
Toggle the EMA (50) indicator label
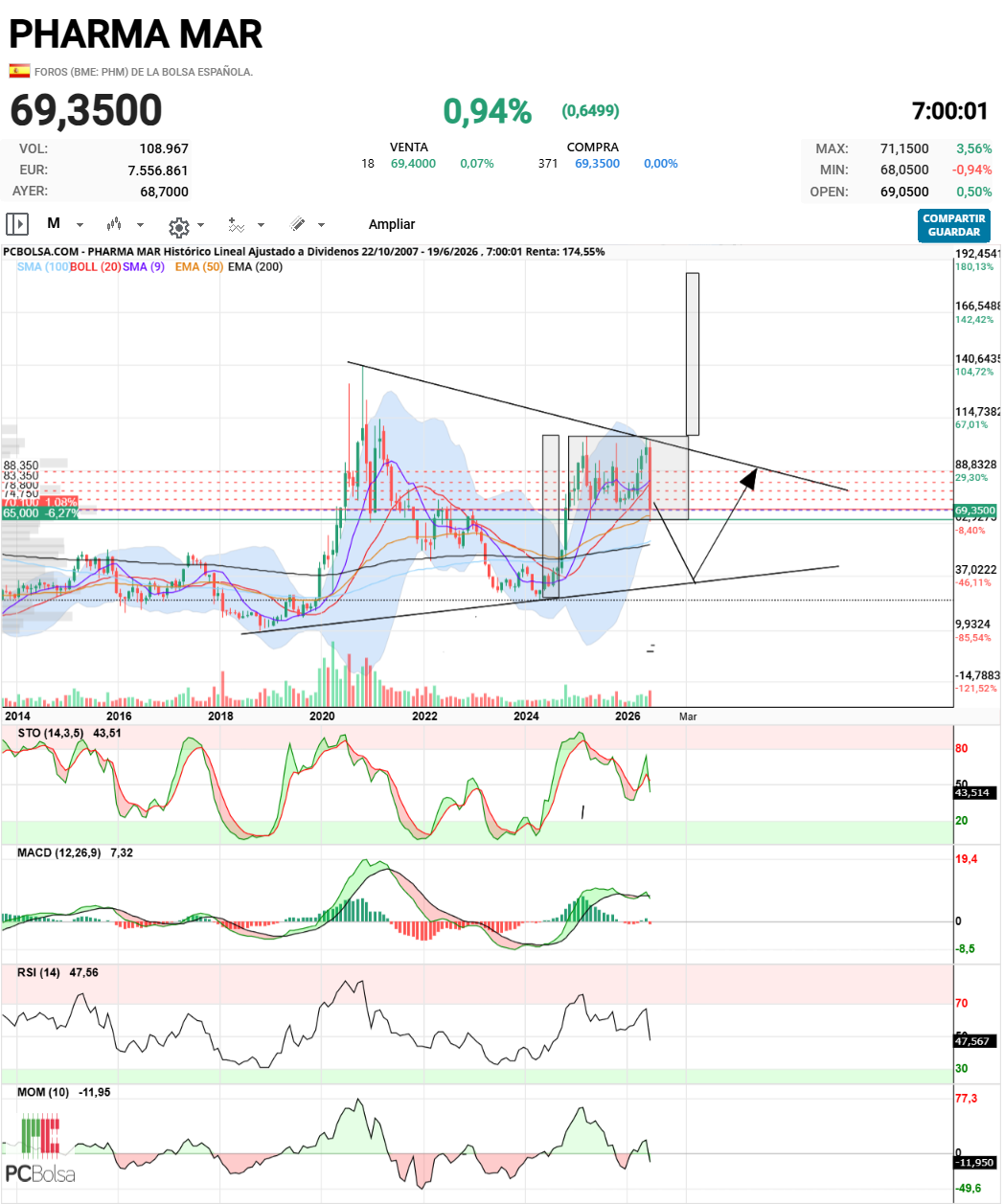tap(199, 266)
